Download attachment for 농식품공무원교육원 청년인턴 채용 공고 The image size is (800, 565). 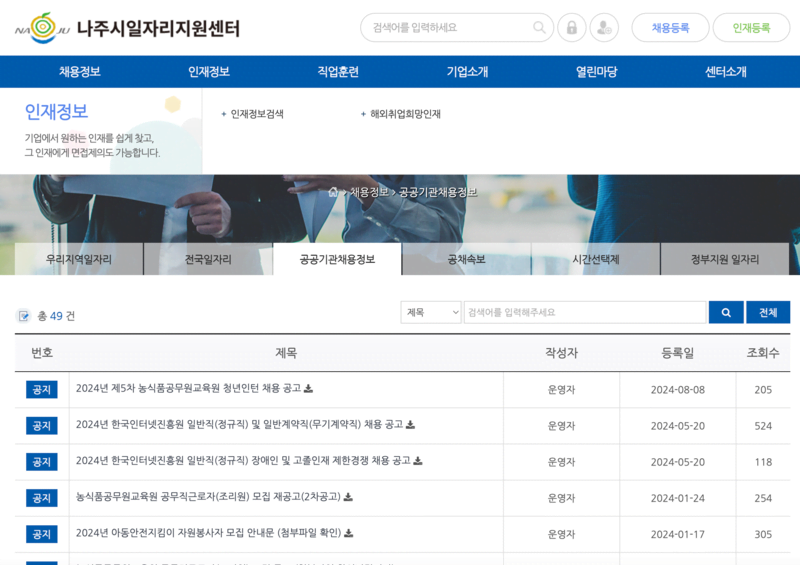pyautogui.click(x=308, y=389)
